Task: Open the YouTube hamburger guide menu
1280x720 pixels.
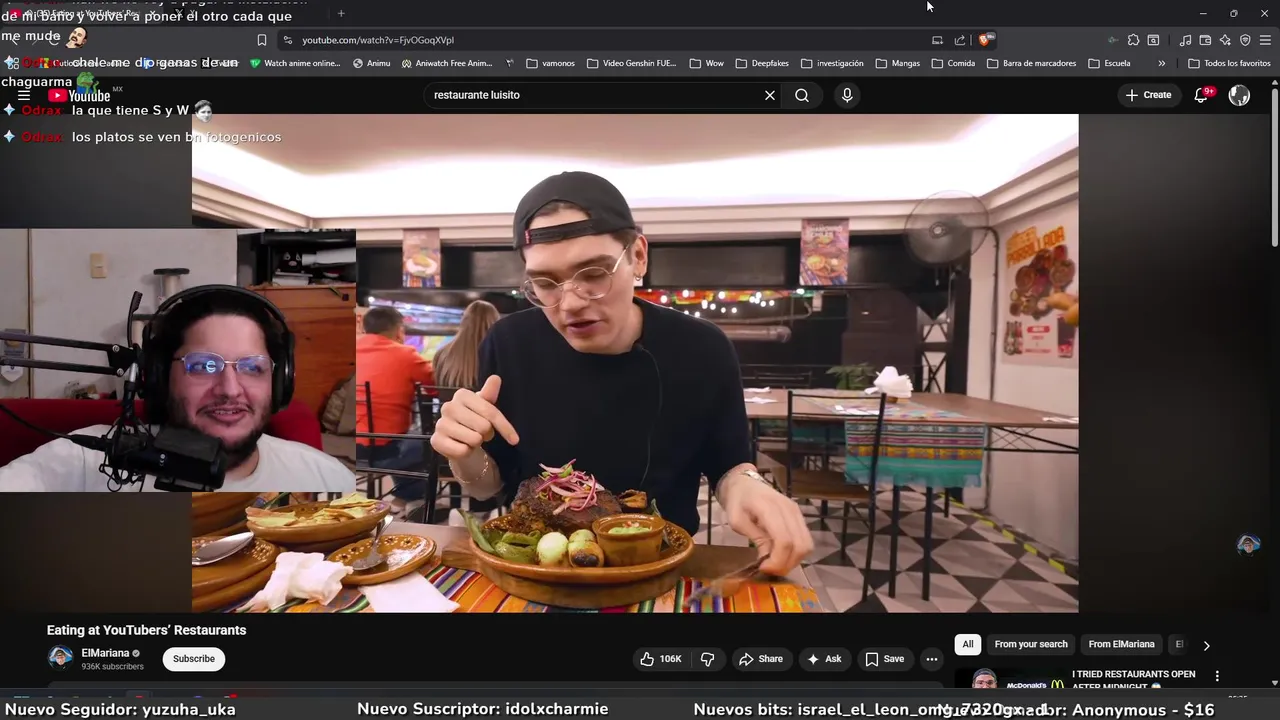Action: (x=24, y=95)
